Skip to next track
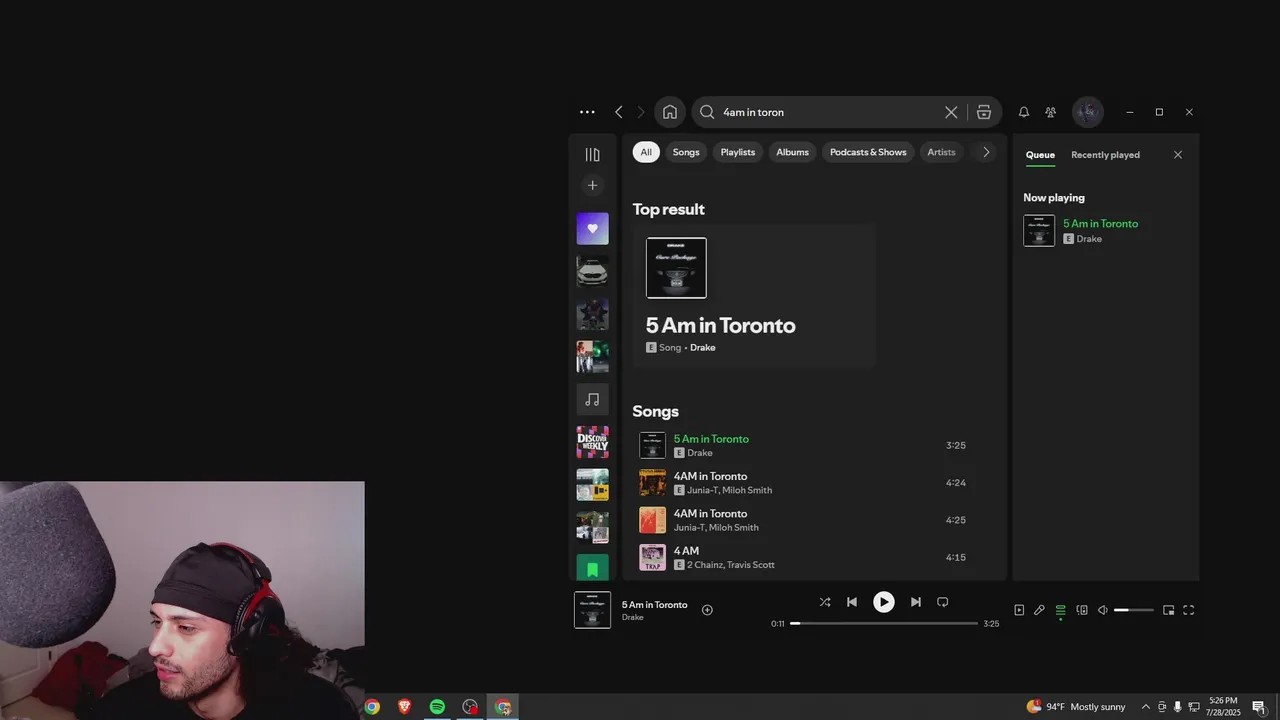Screen dimensions: 1280x720 coord(916,602)
